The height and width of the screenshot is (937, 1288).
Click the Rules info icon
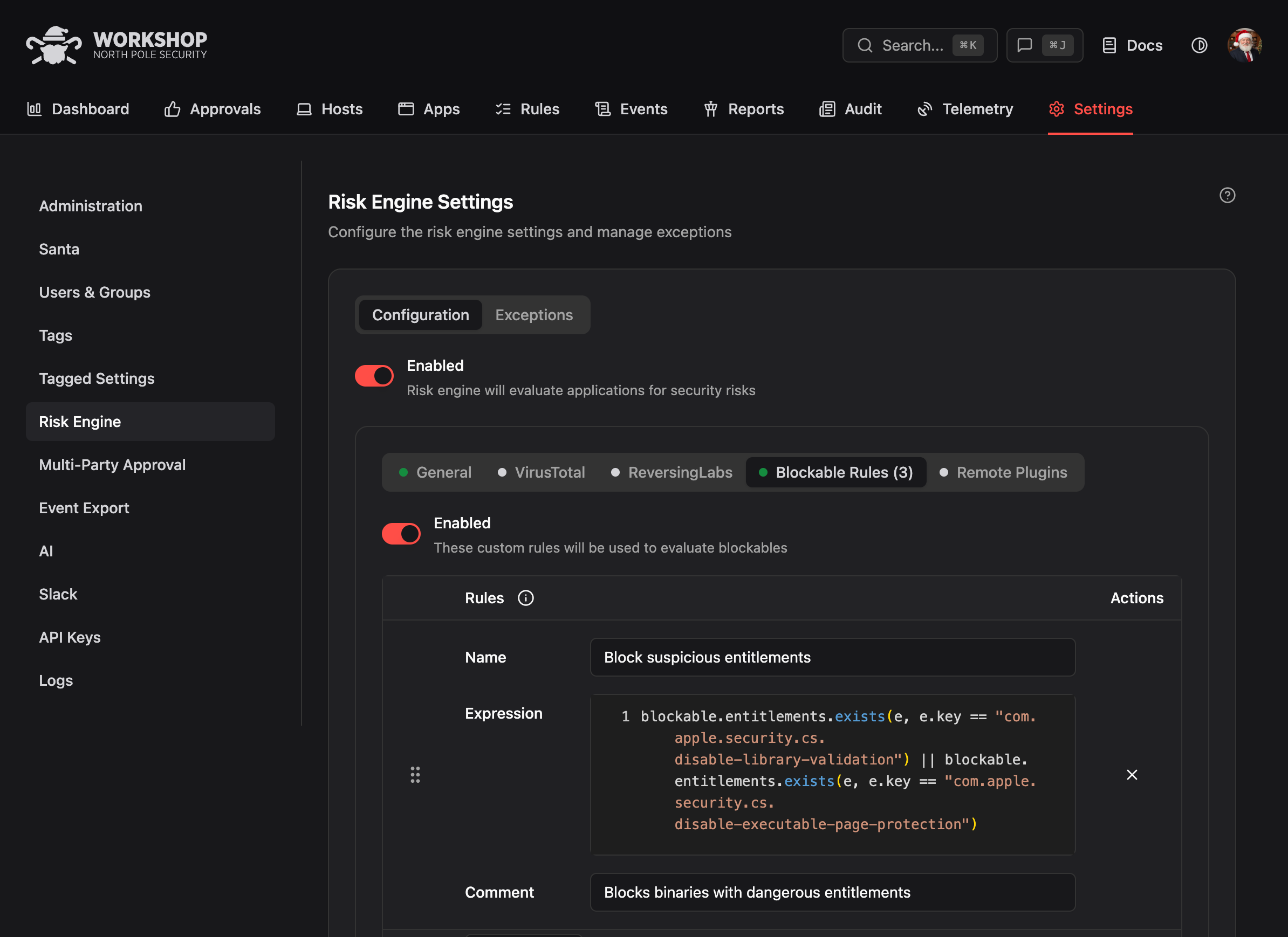[526, 598]
